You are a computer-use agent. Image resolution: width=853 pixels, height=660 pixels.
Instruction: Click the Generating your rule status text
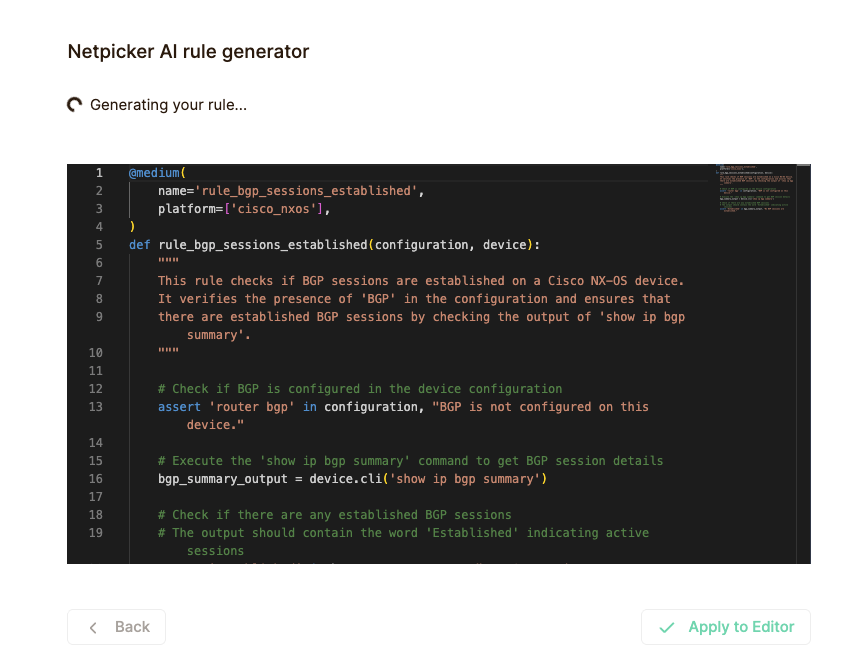click(x=168, y=104)
